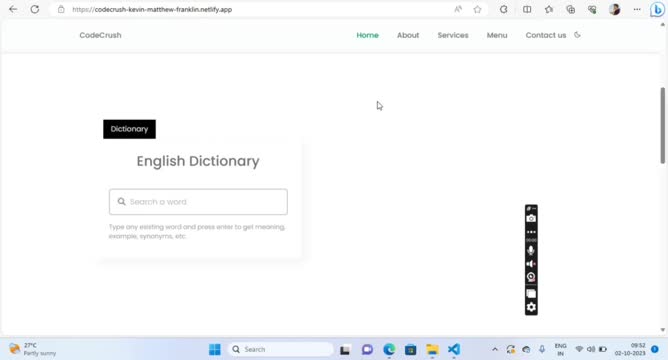Viewport: 668px width, 360px height.
Task: Open Browser essentials heart icon
Action: tap(592, 9)
